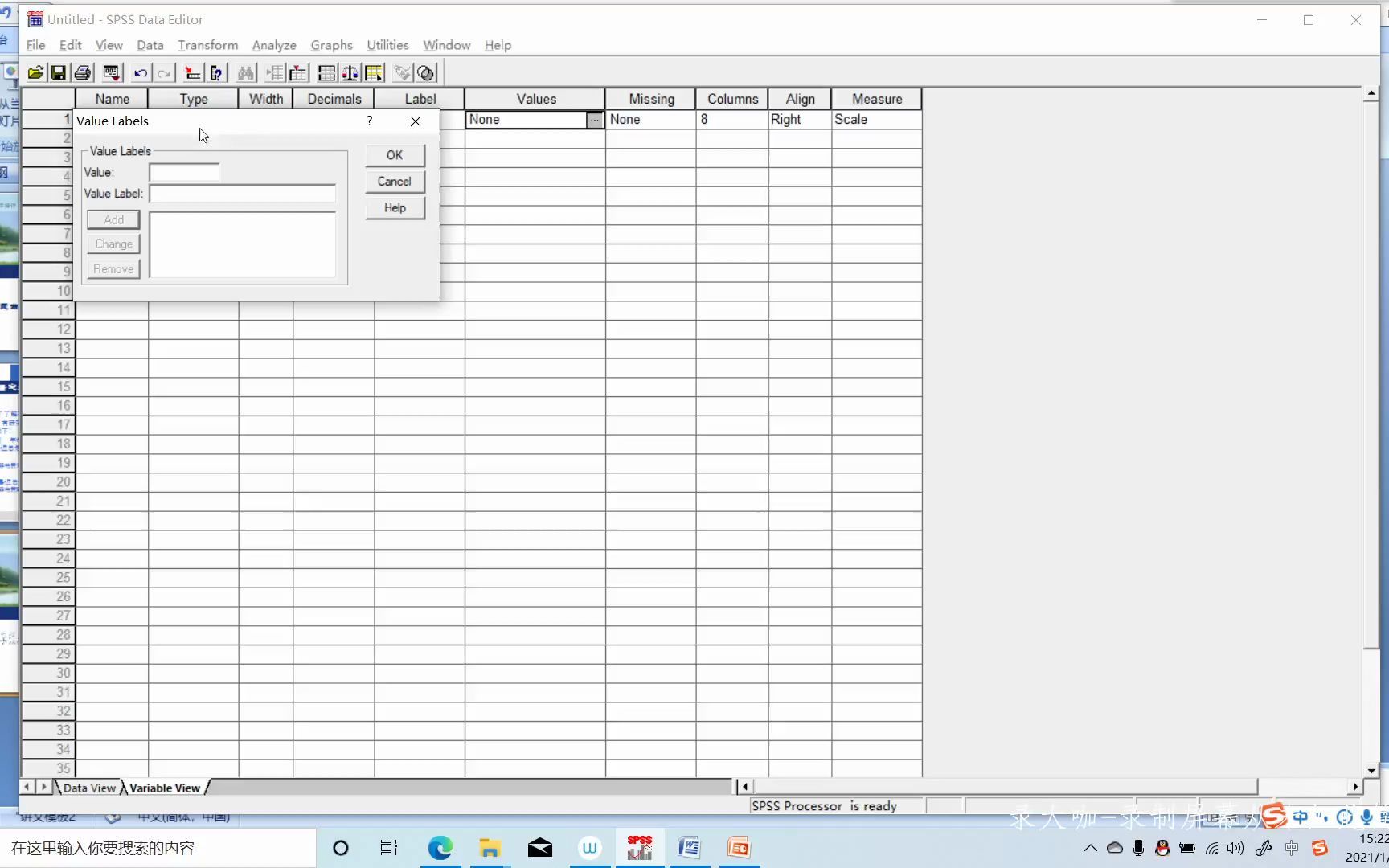Click the Windows search box in the taskbar

click(158, 848)
